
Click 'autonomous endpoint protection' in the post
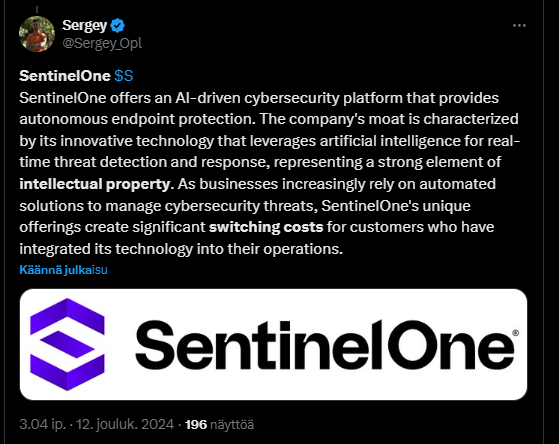pyautogui.click(x=137, y=119)
